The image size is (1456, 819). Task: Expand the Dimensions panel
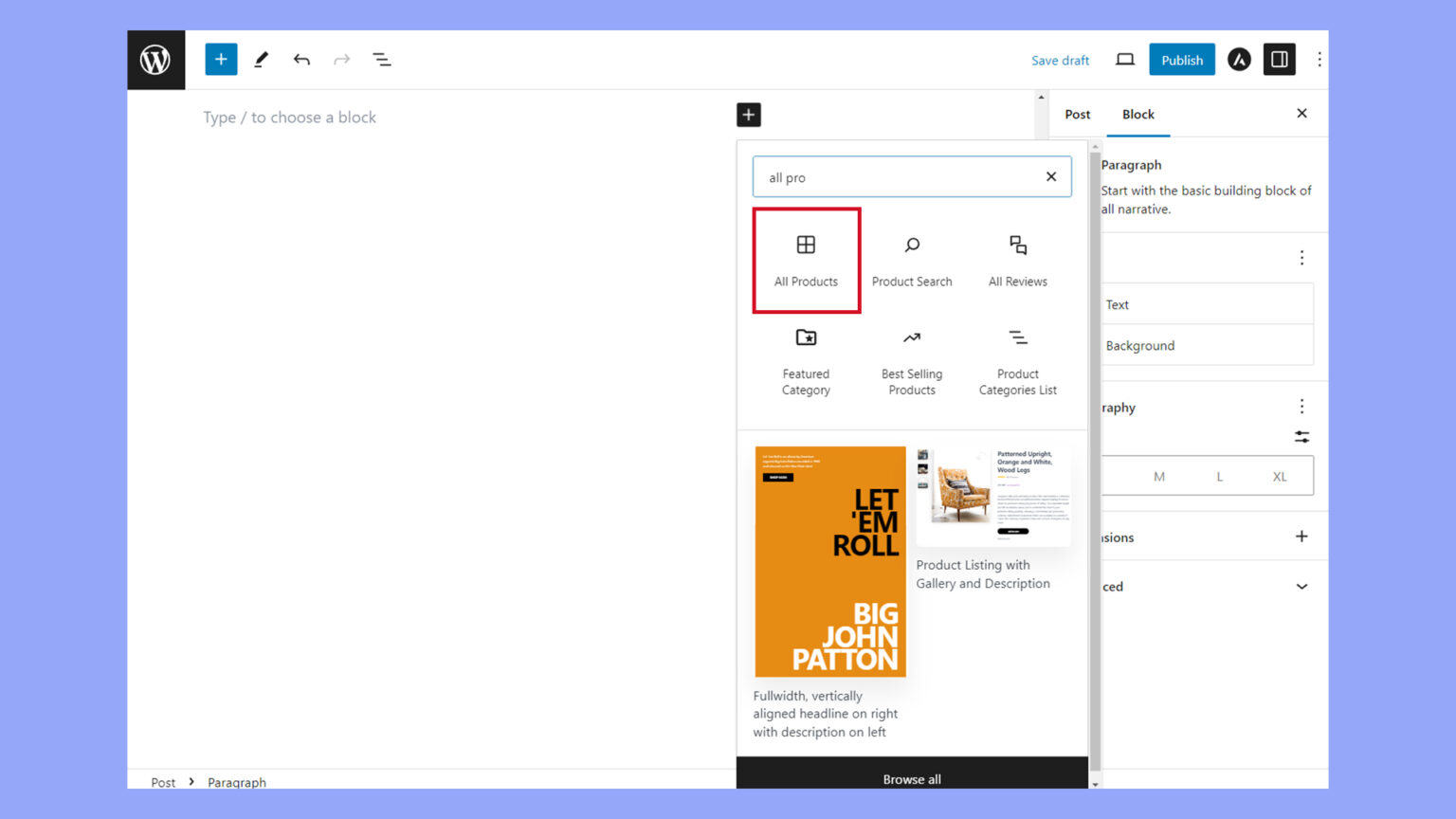coord(1301,537)
